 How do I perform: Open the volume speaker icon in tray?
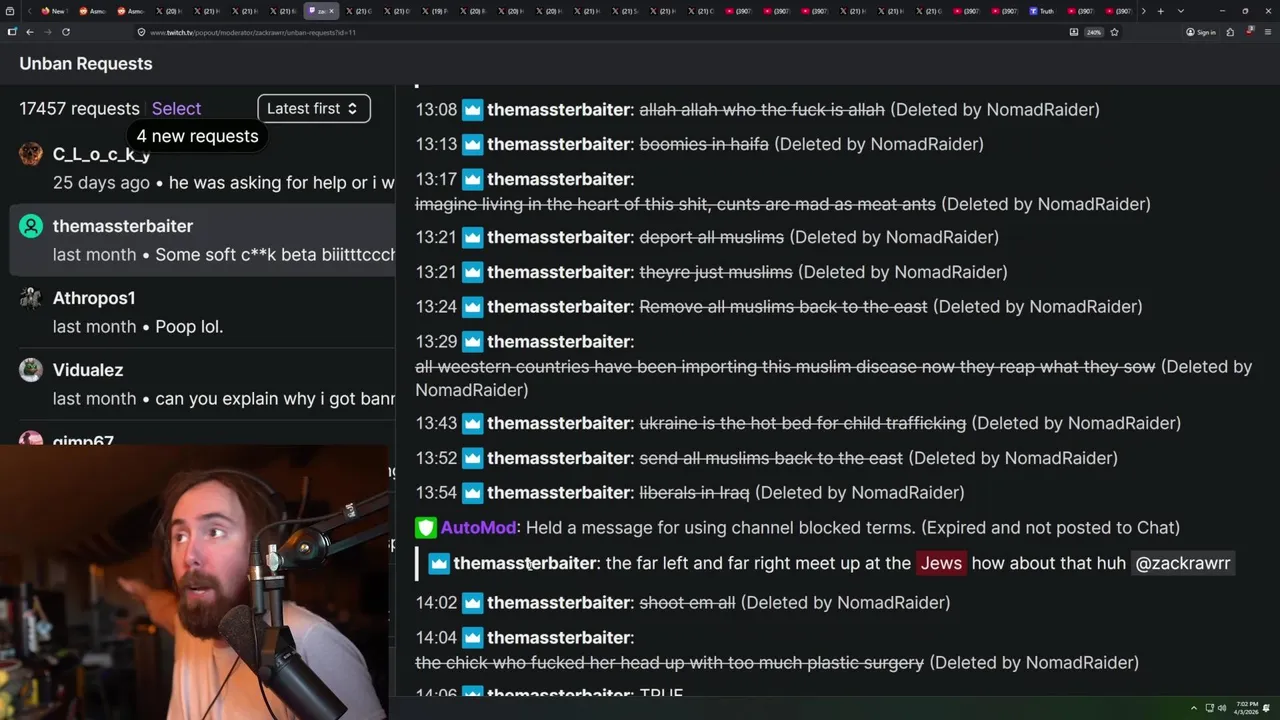click(1221, 708)
